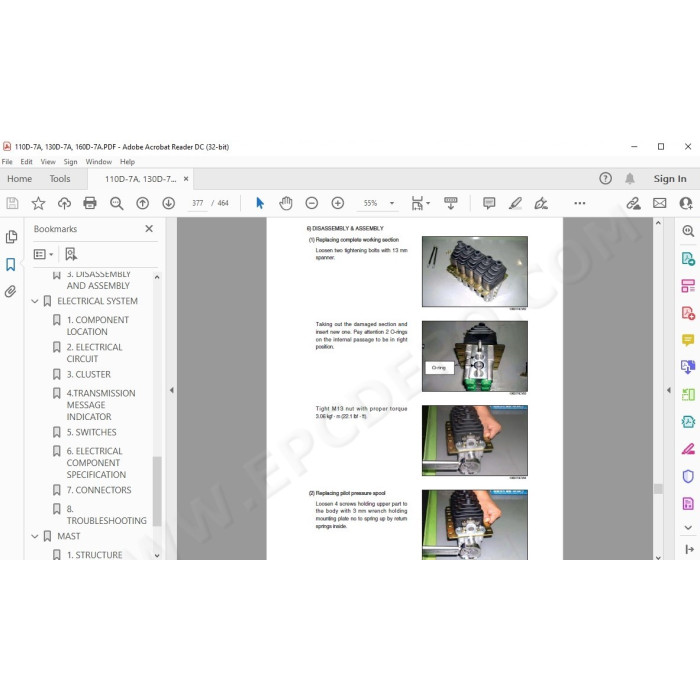Select bookmark 7. CONNECTORS
The image size is (700, 700).
pyautogui.click(x=99, y=490)
